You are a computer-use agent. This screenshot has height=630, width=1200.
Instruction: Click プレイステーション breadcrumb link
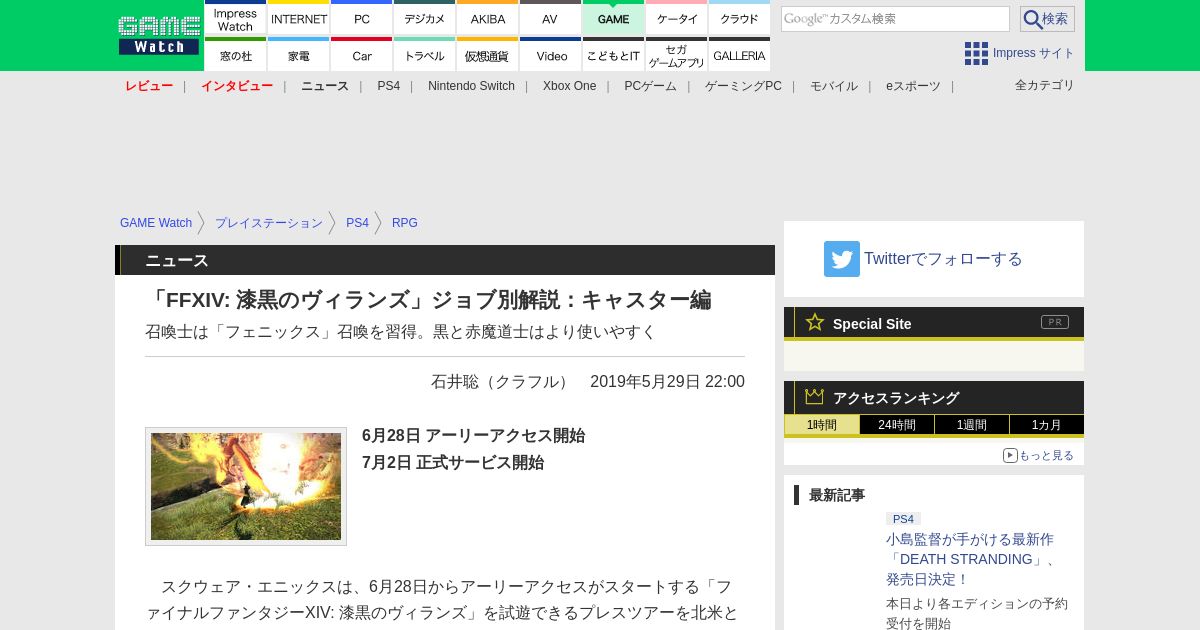tap(269, 223)
